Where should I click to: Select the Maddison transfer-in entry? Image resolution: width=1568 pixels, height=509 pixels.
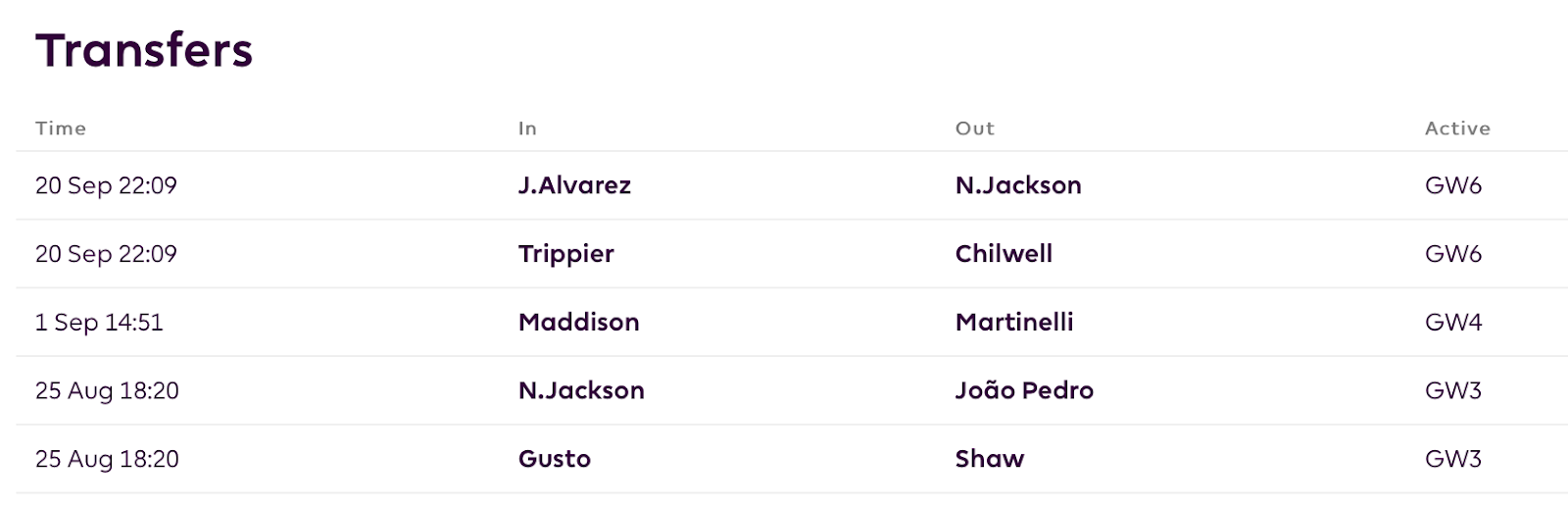(x=578, y=322)
